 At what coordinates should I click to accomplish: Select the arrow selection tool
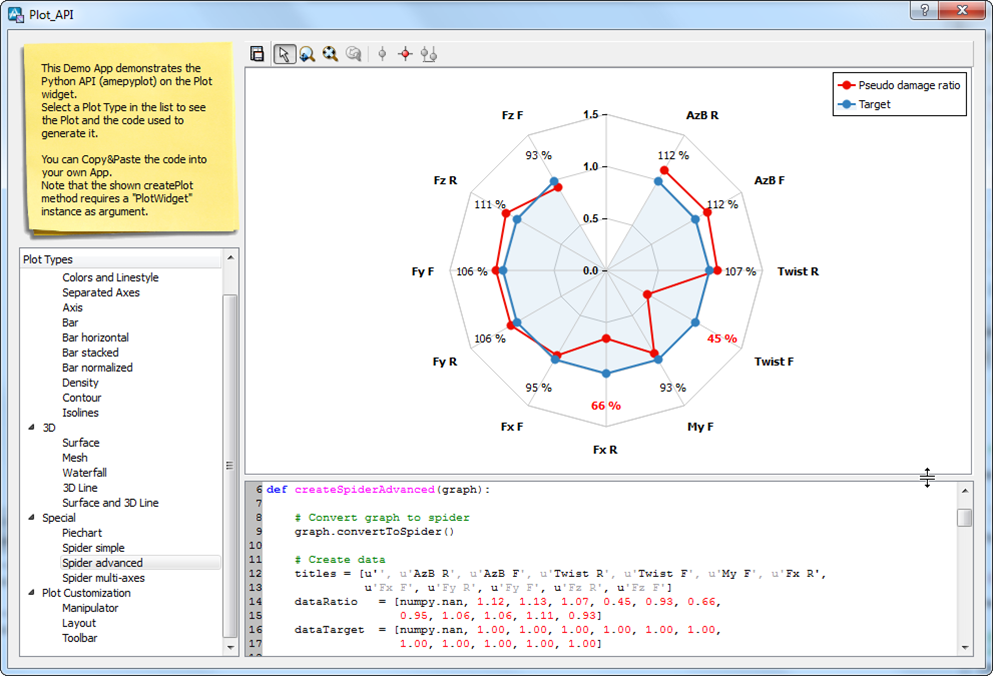click(284, 54)
